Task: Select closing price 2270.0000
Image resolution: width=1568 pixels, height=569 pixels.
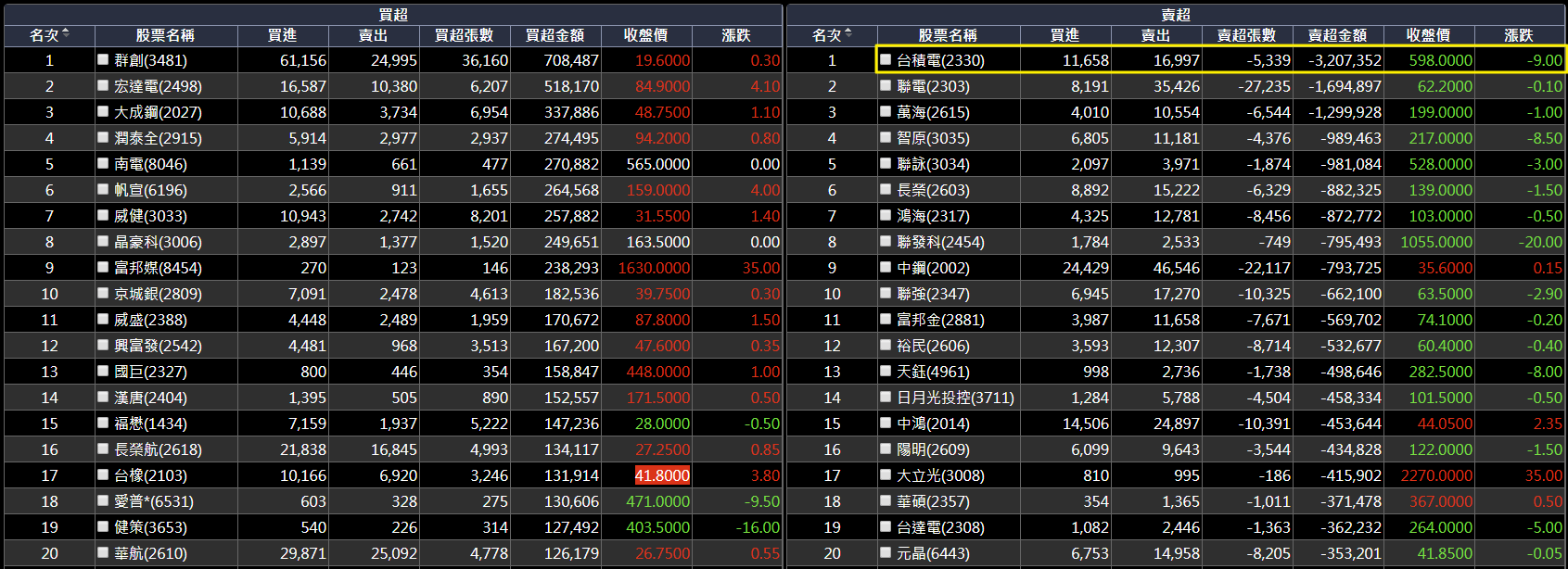Action: click(x=1436, y=475)
